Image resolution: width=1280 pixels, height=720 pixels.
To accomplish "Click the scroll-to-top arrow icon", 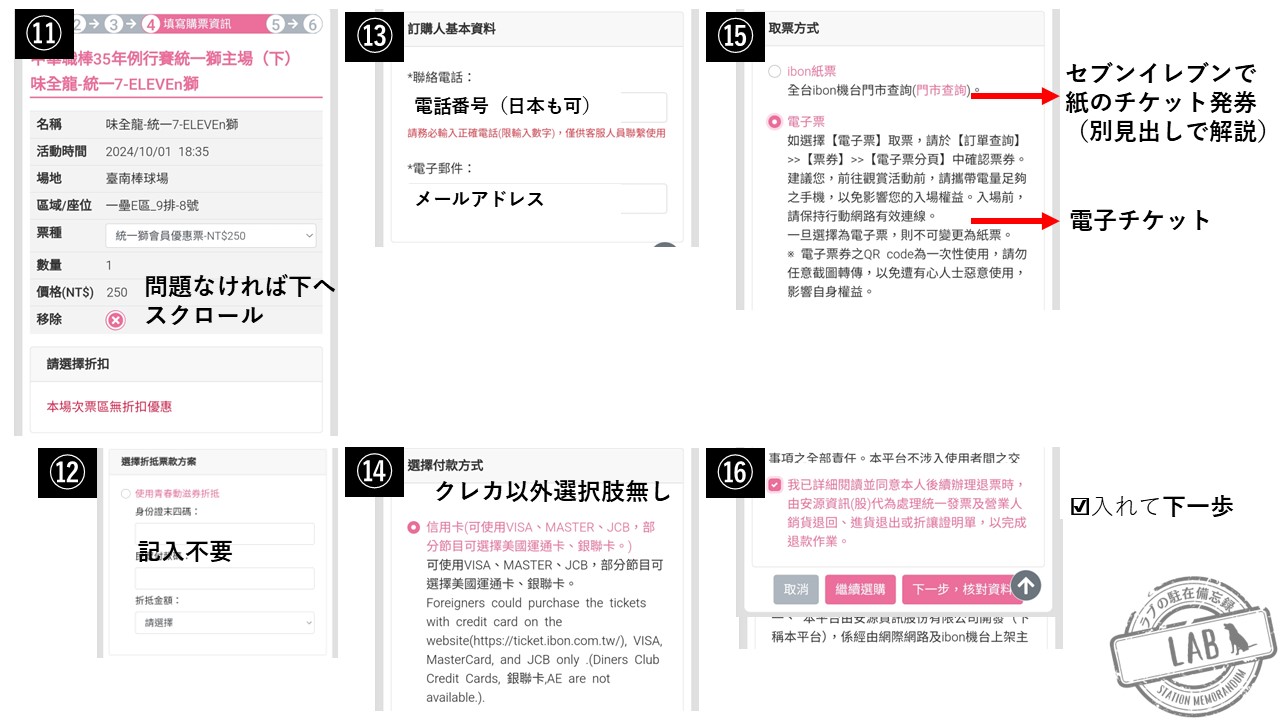I will pyautogui.click(x=1027, y=586).
